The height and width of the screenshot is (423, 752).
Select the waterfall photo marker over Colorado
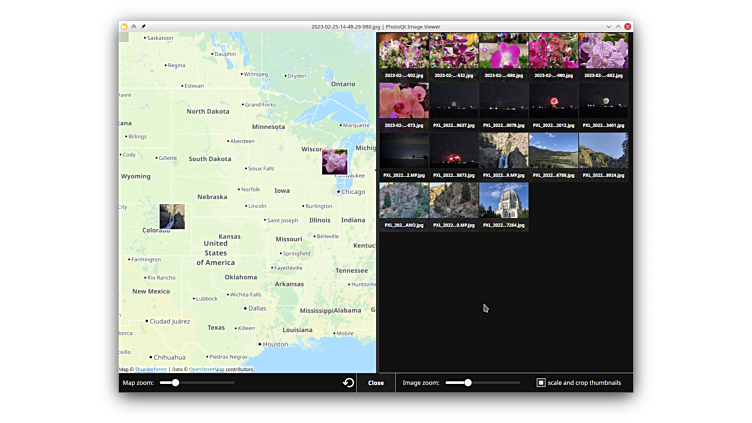(x=172, y=217)
